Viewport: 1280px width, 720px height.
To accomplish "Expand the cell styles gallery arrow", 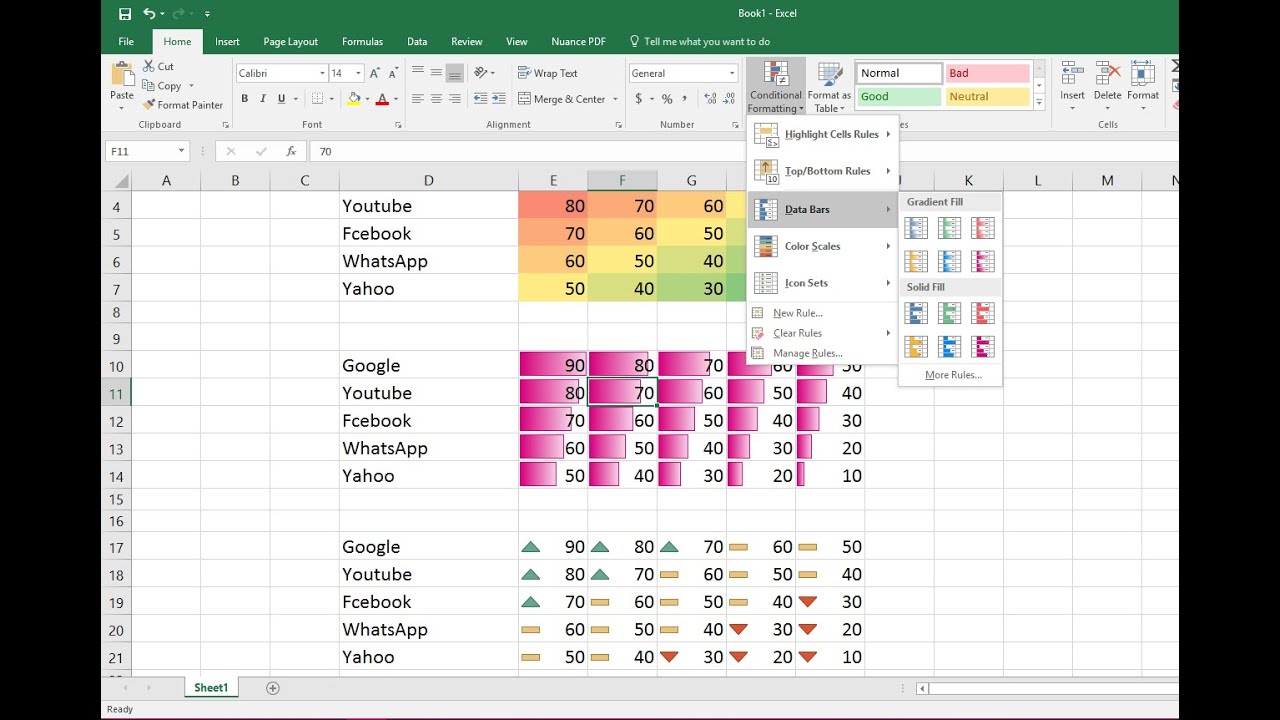I will tap(1039, 103).
